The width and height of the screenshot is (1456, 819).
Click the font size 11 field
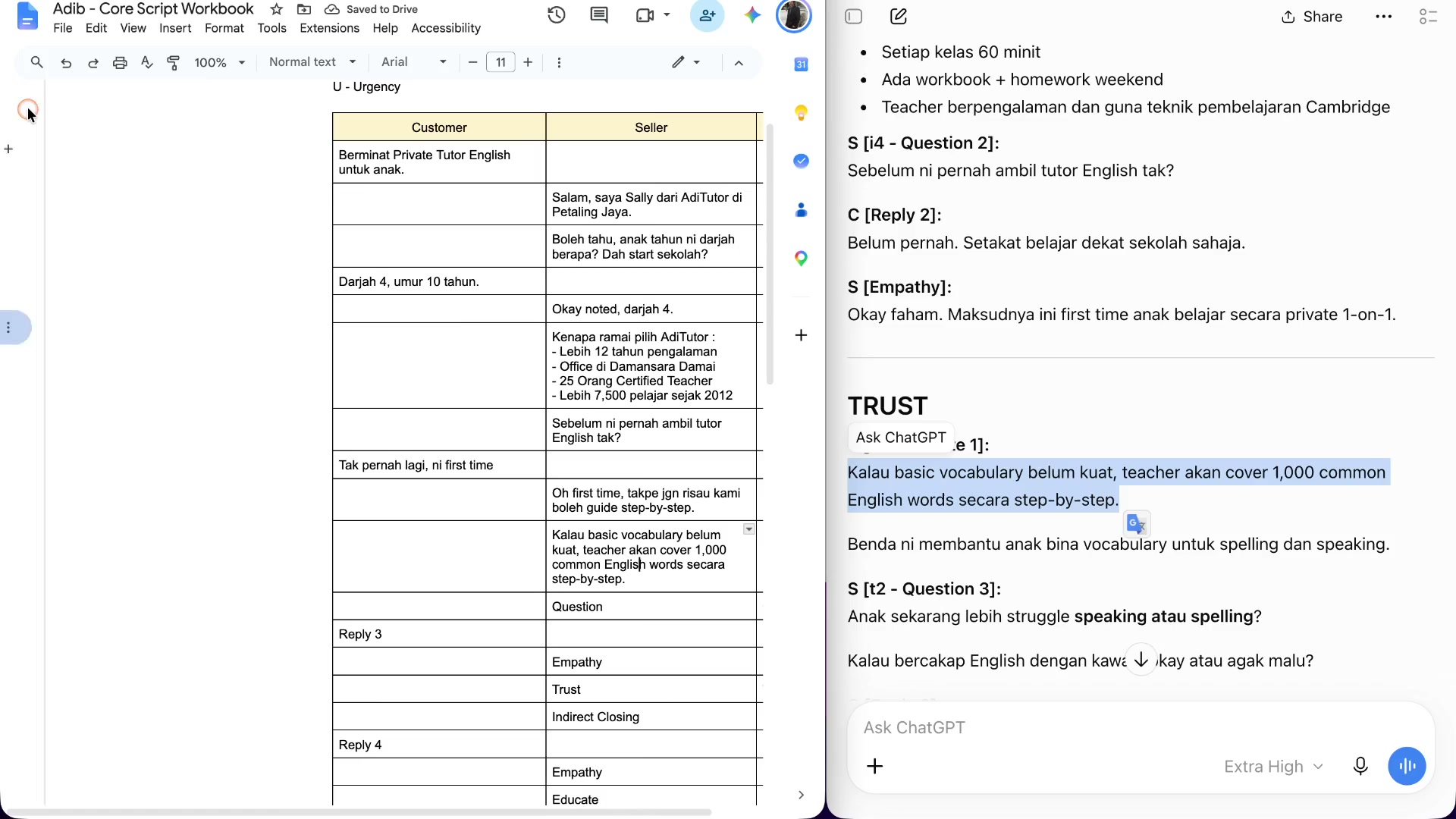(x=500, y=62)
